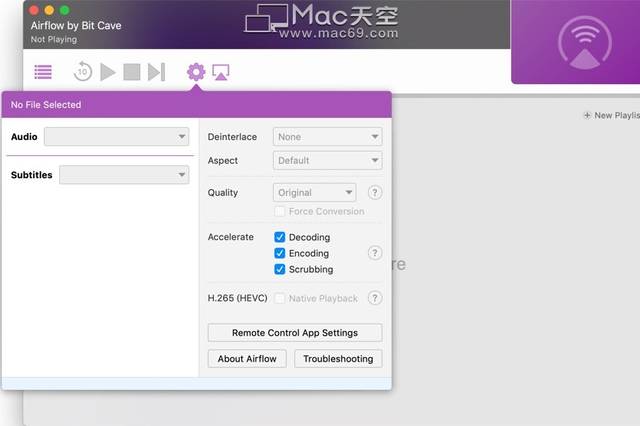The image size is (640, 426).
Task: Open the playlist list icon
Action: coord(43,72)
